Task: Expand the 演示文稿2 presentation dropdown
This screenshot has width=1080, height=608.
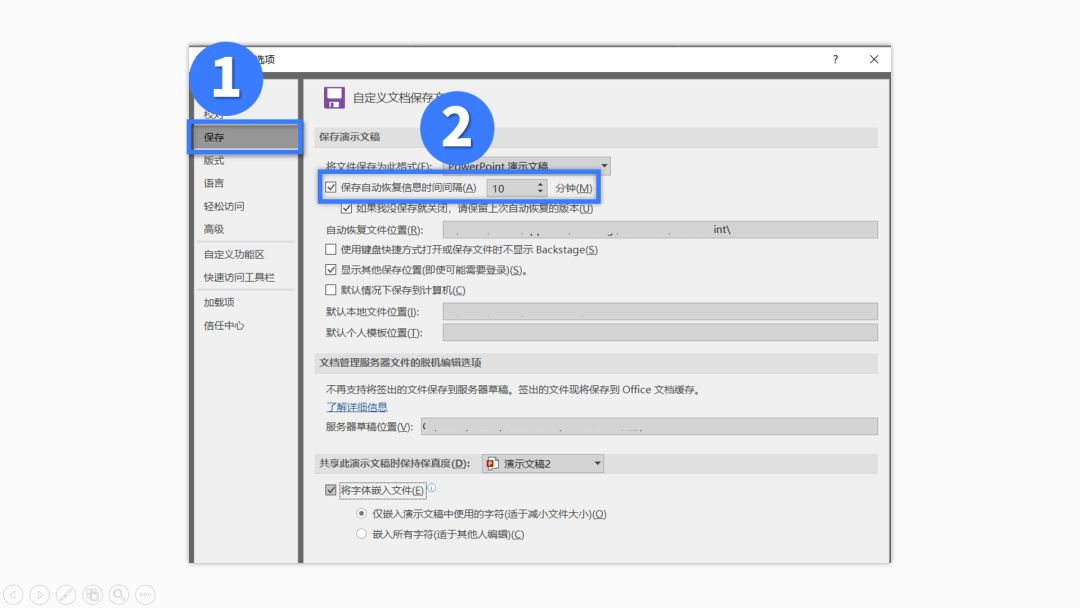Action: pyautogui.click(x=597, y=463)
